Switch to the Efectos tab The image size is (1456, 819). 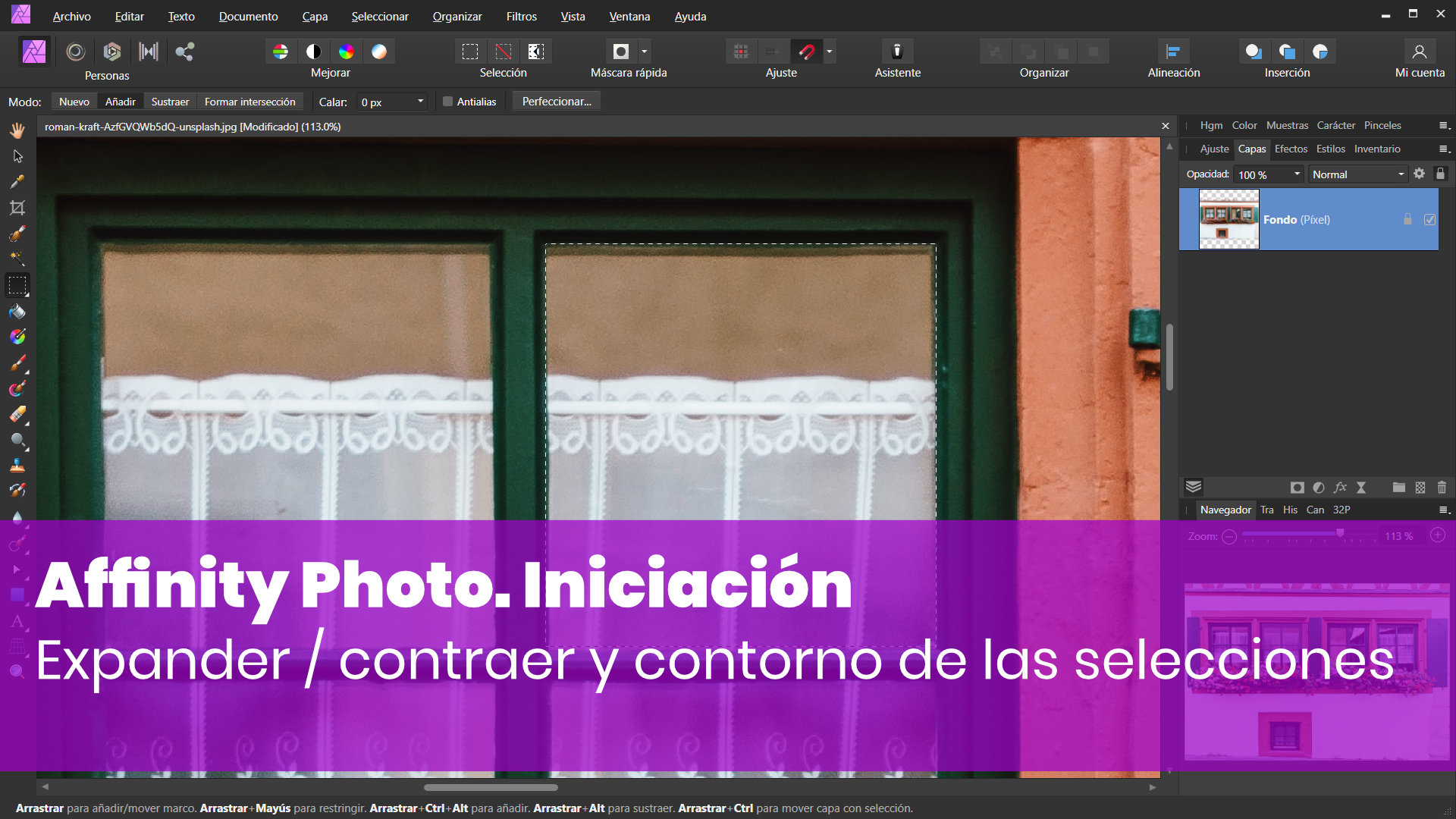click(1291, 149)
